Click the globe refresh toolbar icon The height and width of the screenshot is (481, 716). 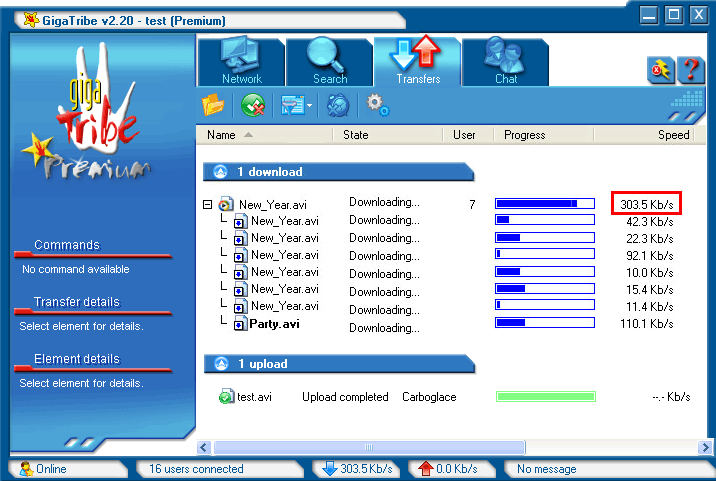click(x=338, y=106)
